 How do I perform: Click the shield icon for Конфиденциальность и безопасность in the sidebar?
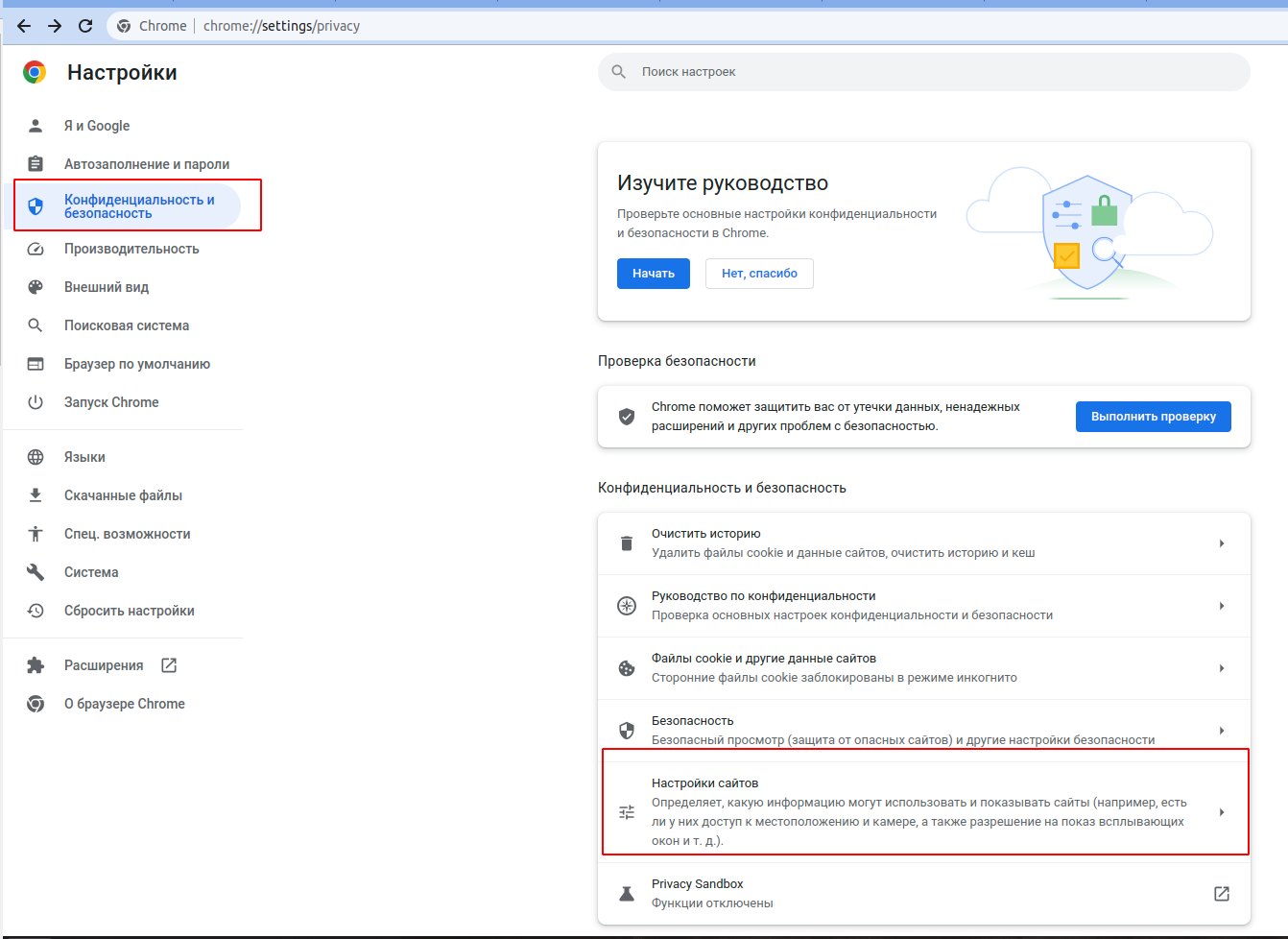point(36,206)
